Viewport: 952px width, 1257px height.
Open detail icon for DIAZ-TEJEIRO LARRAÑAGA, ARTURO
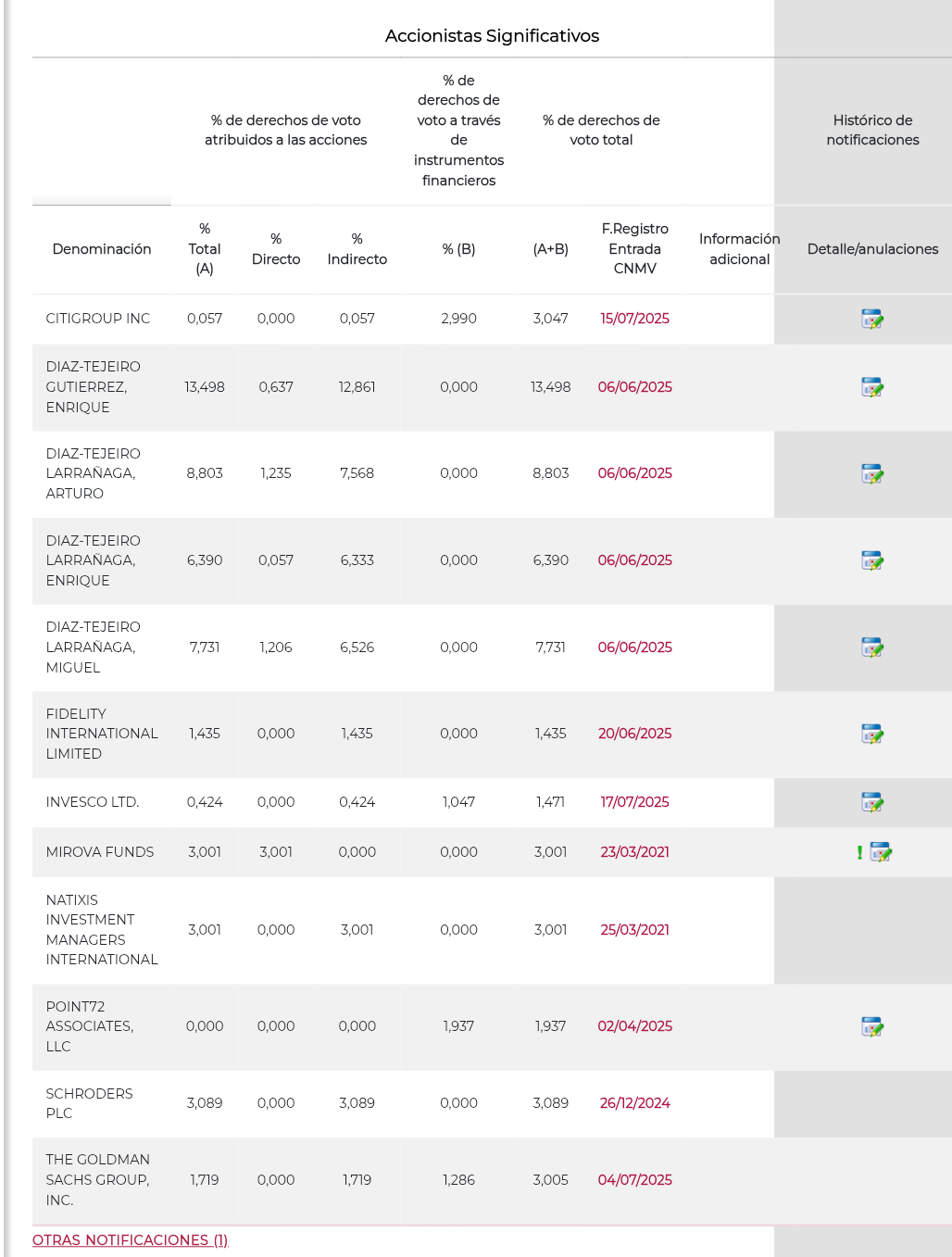point(872,474)
